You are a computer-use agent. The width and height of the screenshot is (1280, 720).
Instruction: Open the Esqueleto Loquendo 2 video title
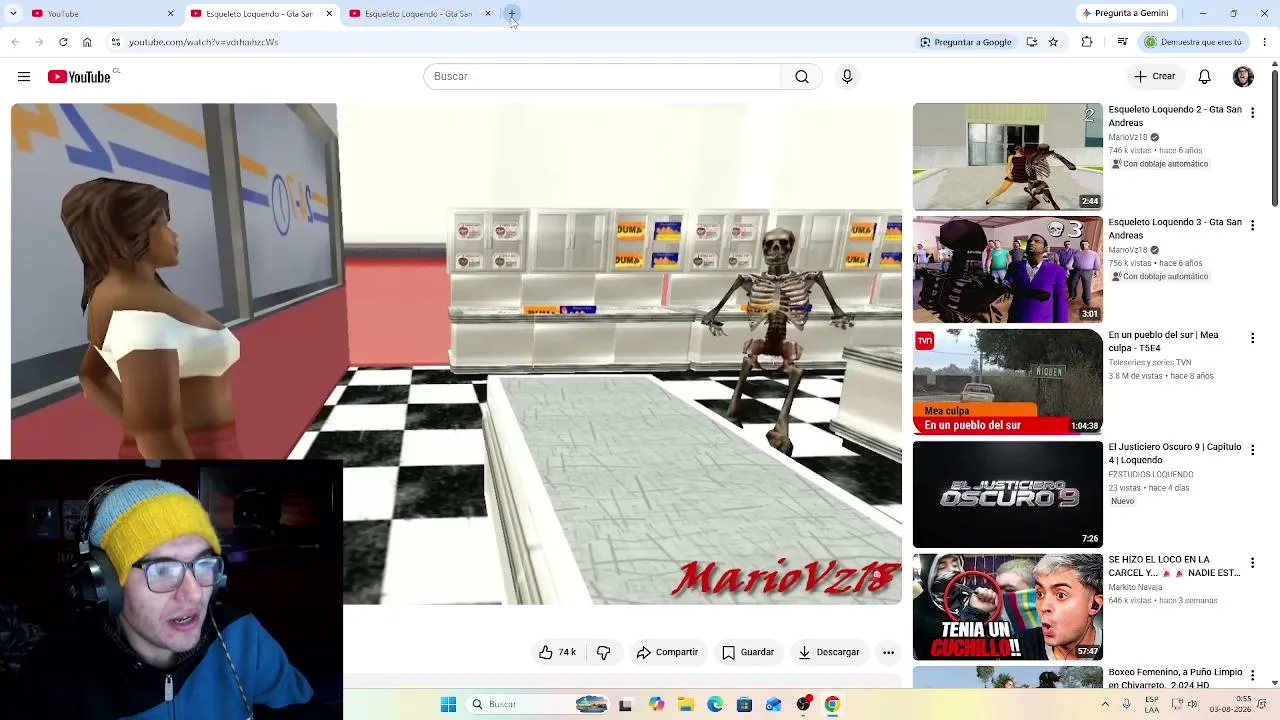1175,116
